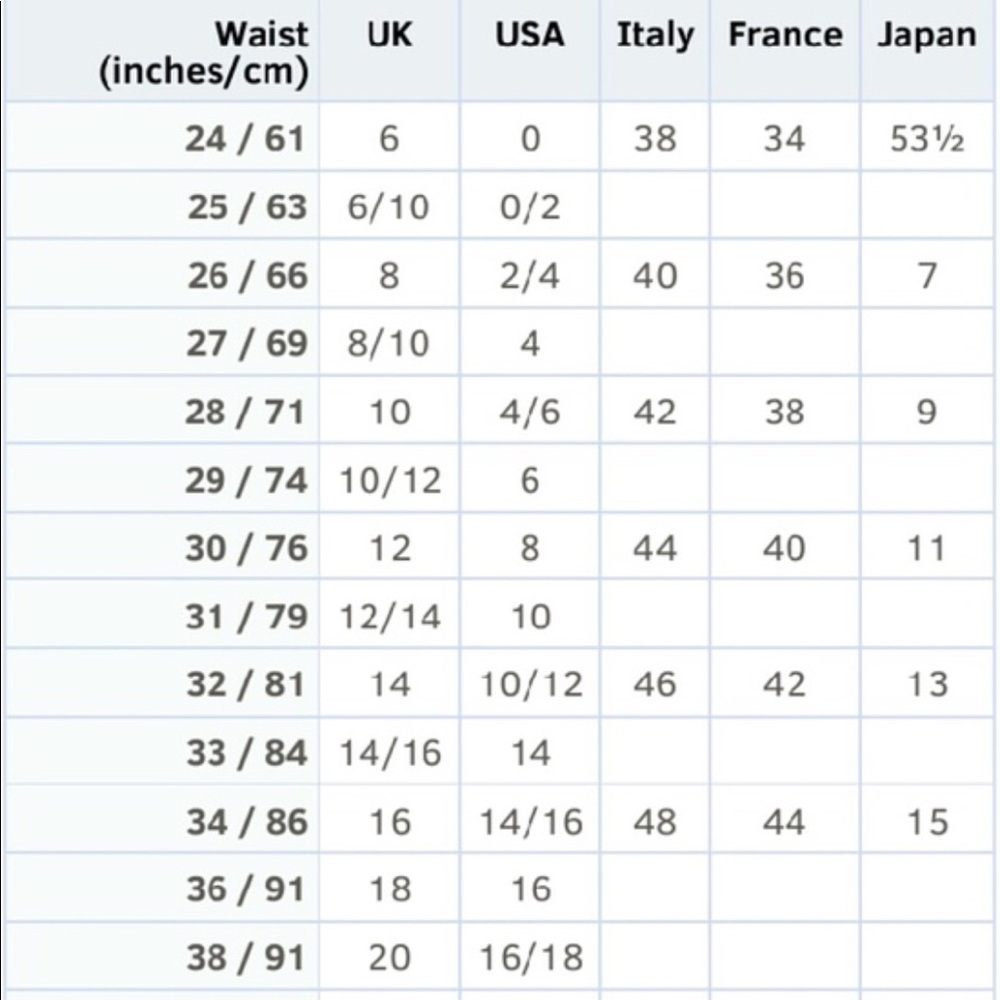Image resolution: width=1000 pixels, height=1000 pixels.
Task: Click the UK column header
Action: click(389, 36)
